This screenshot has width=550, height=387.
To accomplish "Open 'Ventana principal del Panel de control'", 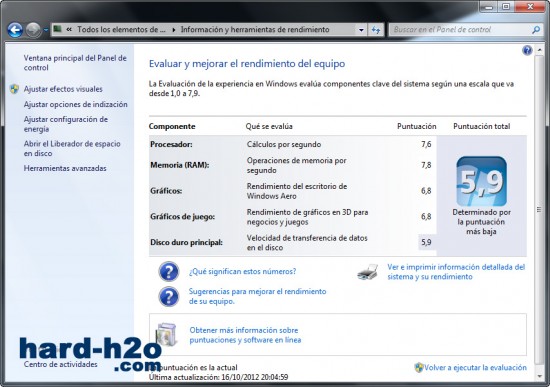I will coord(75,63).
